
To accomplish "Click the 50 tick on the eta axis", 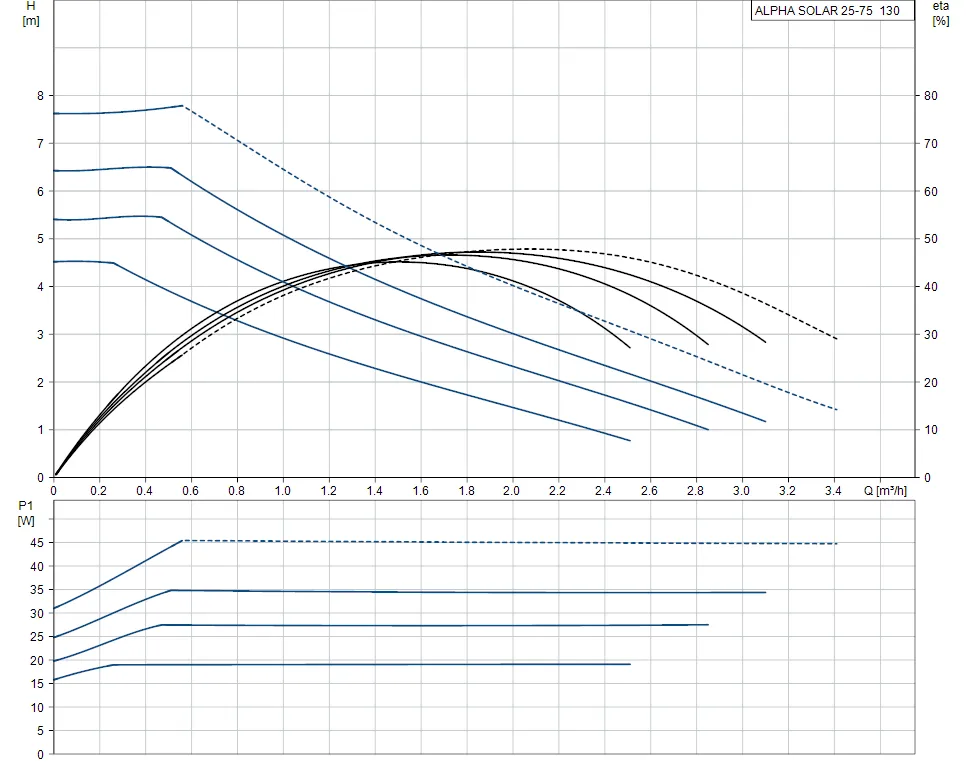I will 930,239.
